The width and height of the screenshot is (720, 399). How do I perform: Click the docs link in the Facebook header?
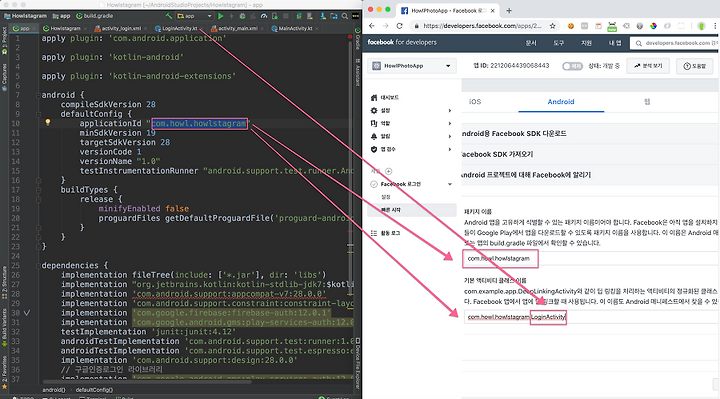coord(531,43)
